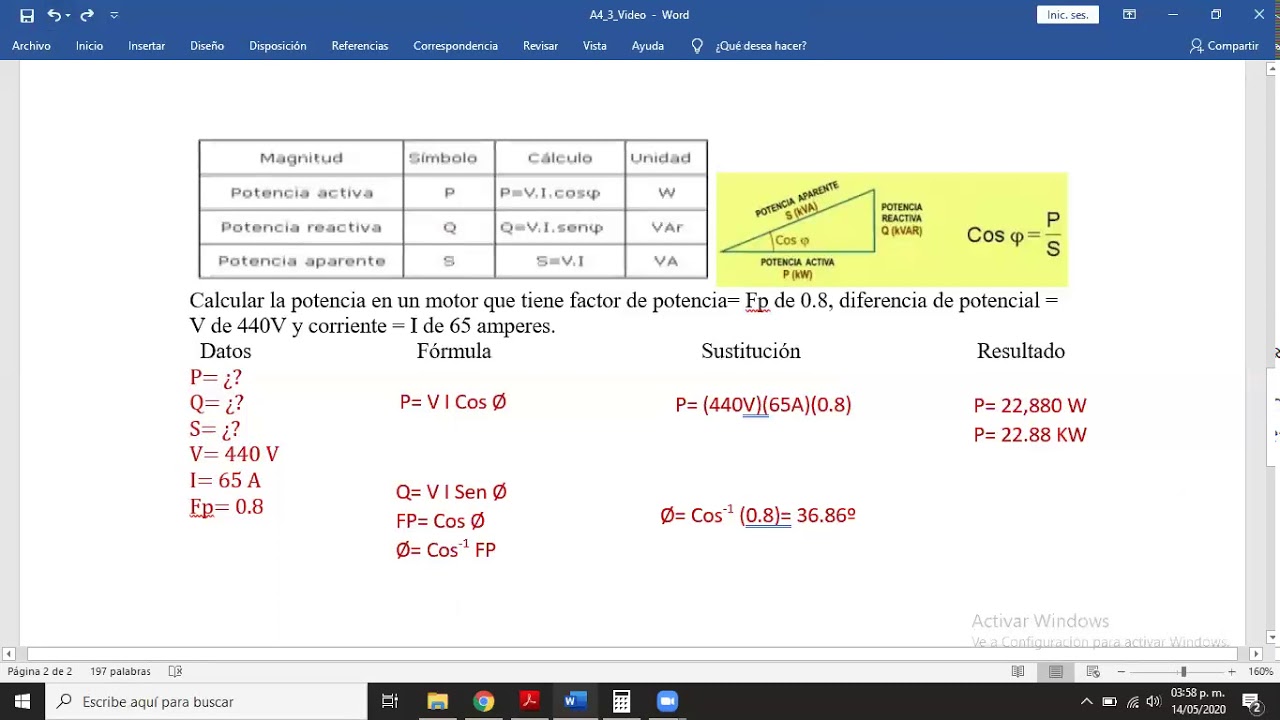Screen dimensions: 1280x720
Task: Click the vertical scrollbar down arrow
Action: (x=1272, y=638)
